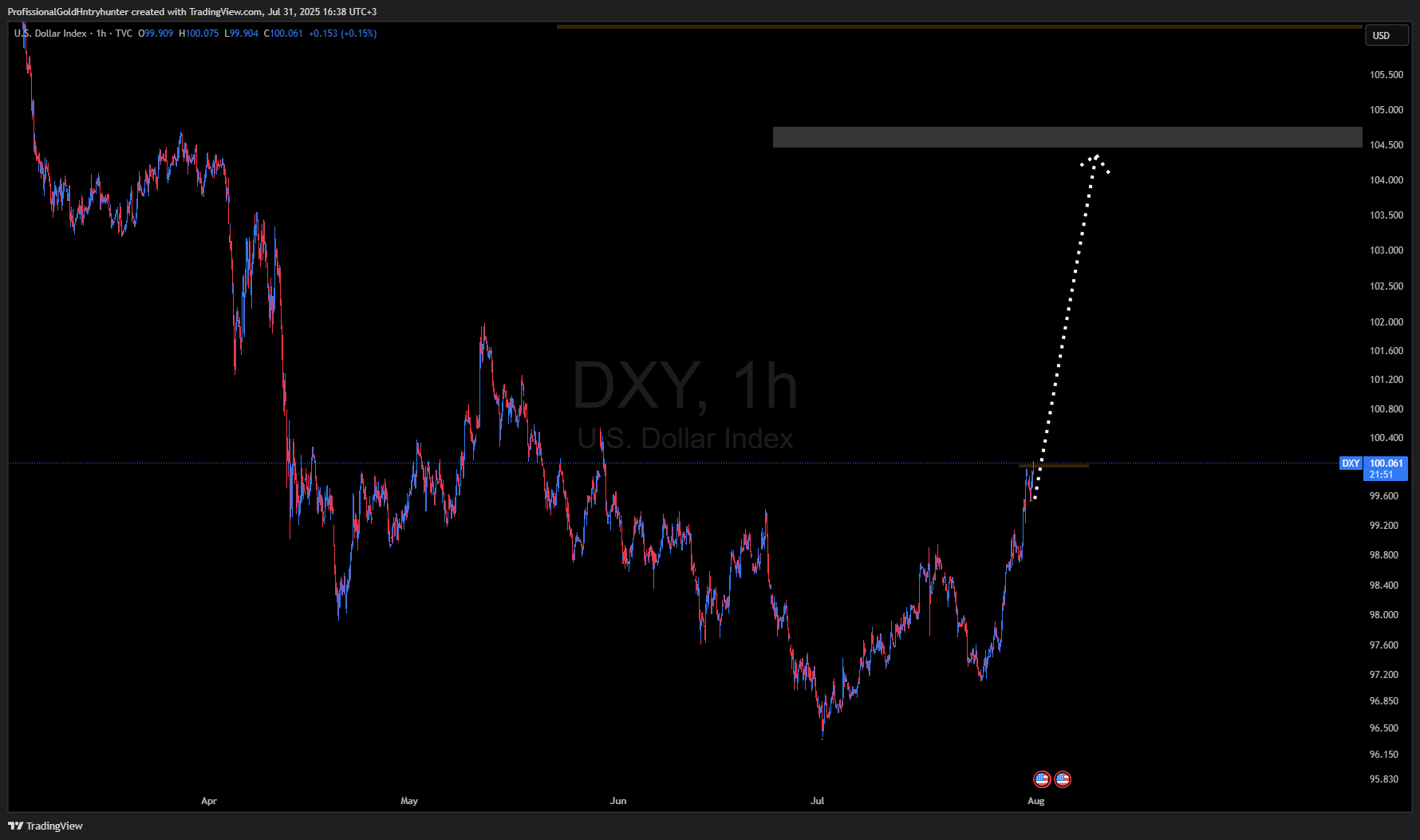This screenshot has height=840, width=1420.
Task: Click the 103.000 price axis label
Action: (1386, 250)
